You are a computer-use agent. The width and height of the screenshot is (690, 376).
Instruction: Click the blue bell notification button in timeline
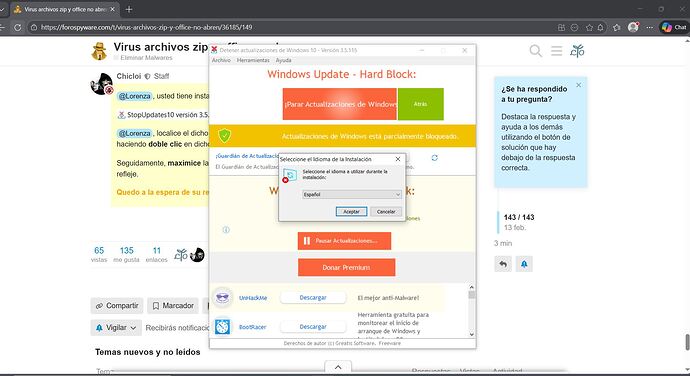click(524, 264)
